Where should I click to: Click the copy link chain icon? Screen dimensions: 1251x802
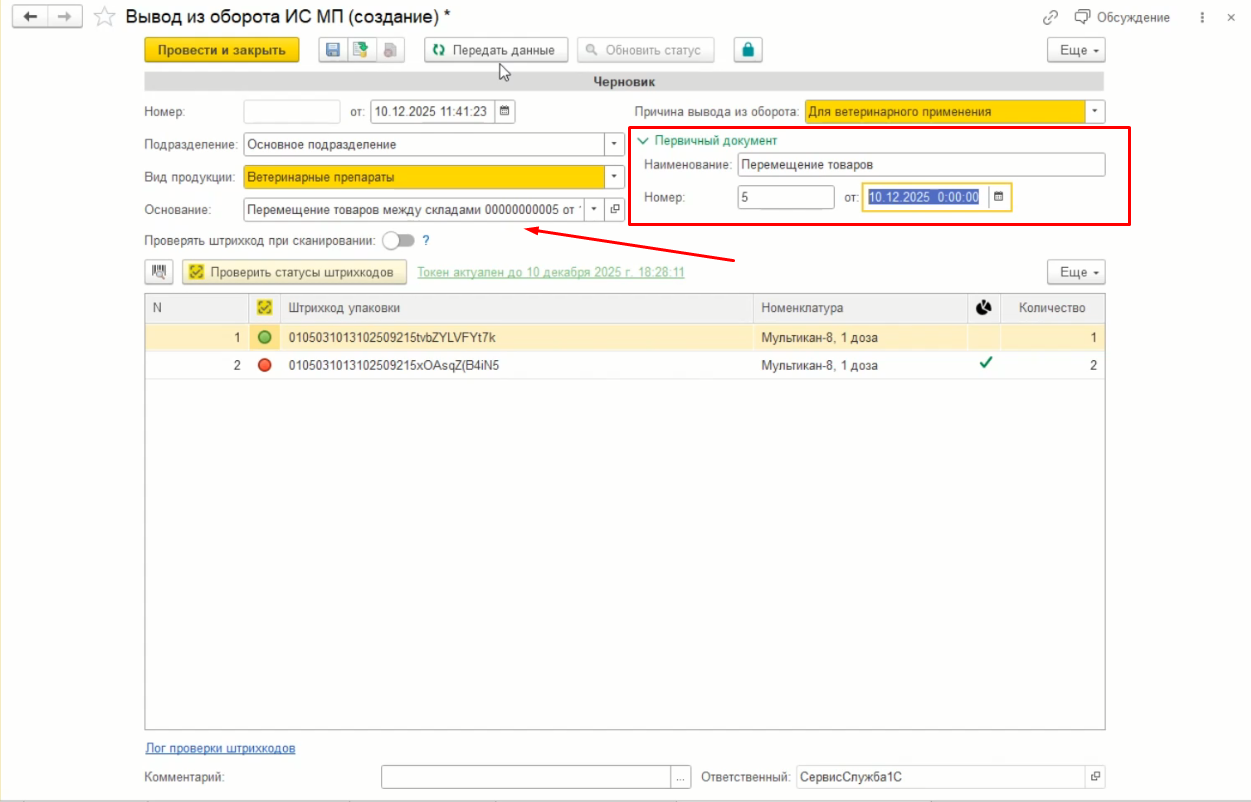(x=1050, y=17)
